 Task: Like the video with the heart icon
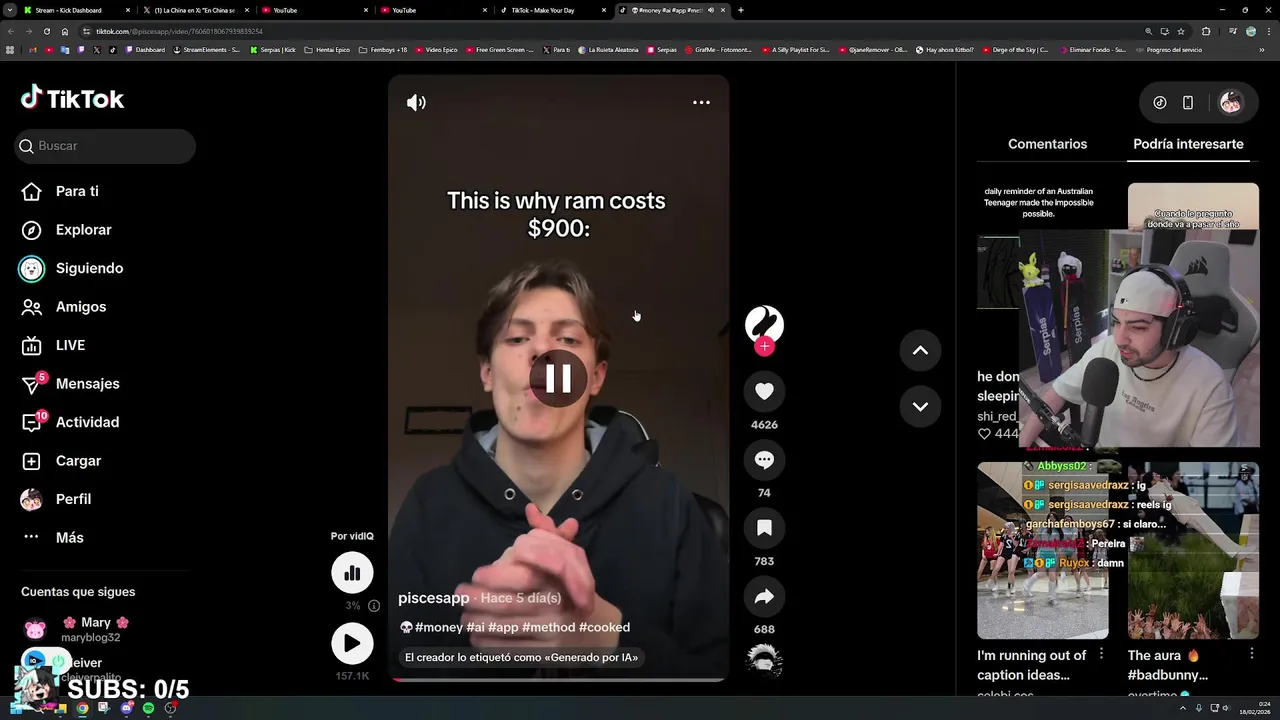click(x=764, y=392)
